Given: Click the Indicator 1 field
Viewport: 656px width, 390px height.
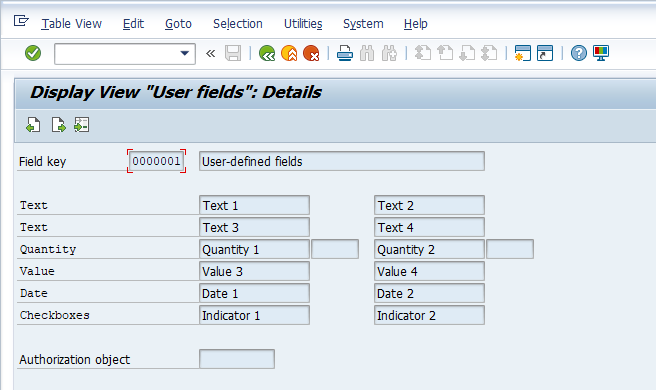Looking at the screenshot, I should pyautogui.click(x=254, y=315).
